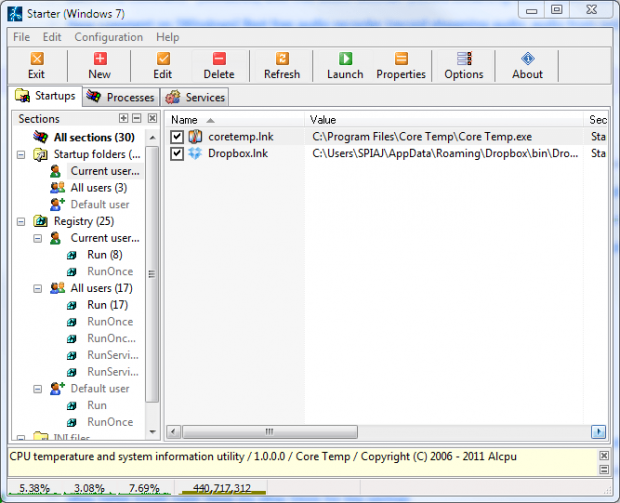The width and height of the screenshot is (620, 503).
Task: Collapse the Startup folders tree node
Action: 22,155
